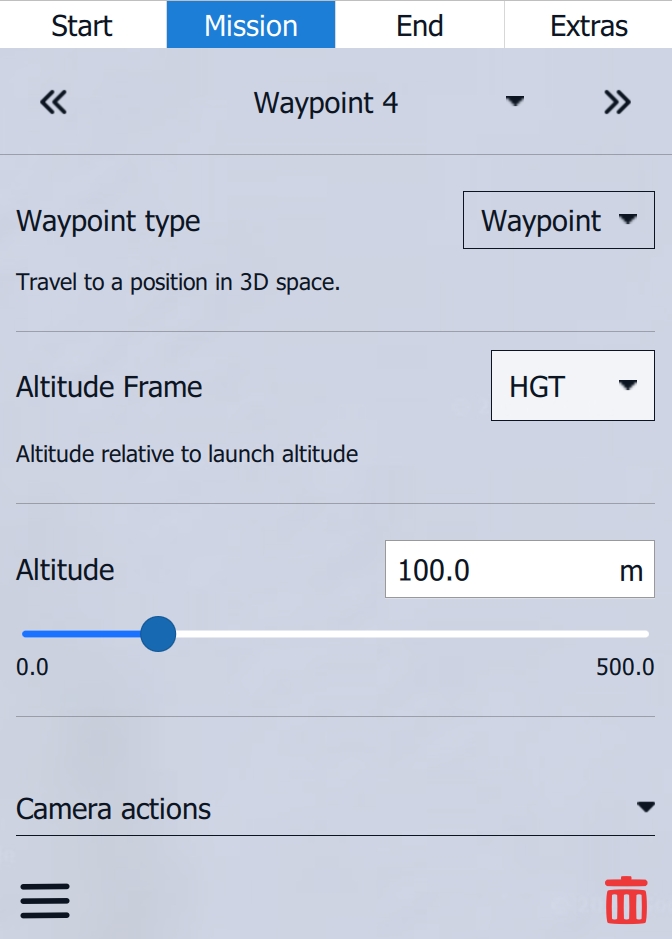Click the 500.0 slider maximum label
The height and width of the screenshot is (939, 672).
click(625, 667)
